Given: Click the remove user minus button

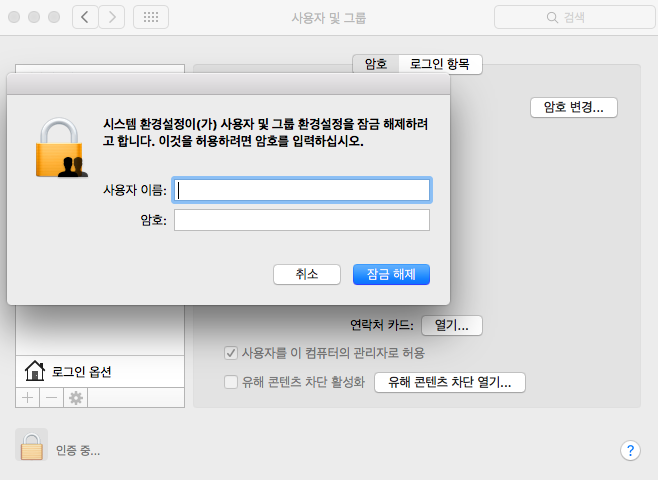Looking at the screenshot, I should [50, 397].
